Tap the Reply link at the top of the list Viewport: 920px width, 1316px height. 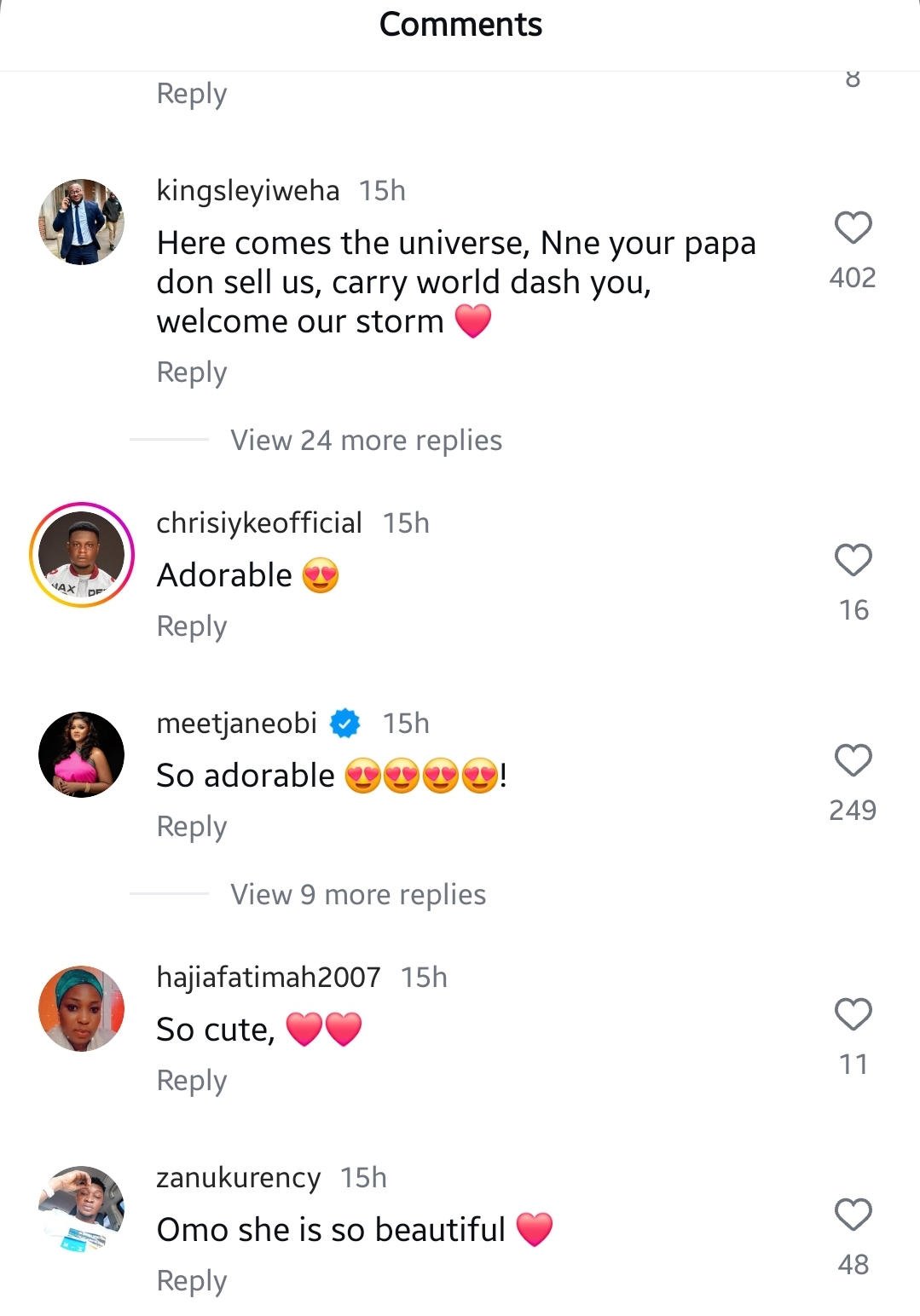point(192,94)
